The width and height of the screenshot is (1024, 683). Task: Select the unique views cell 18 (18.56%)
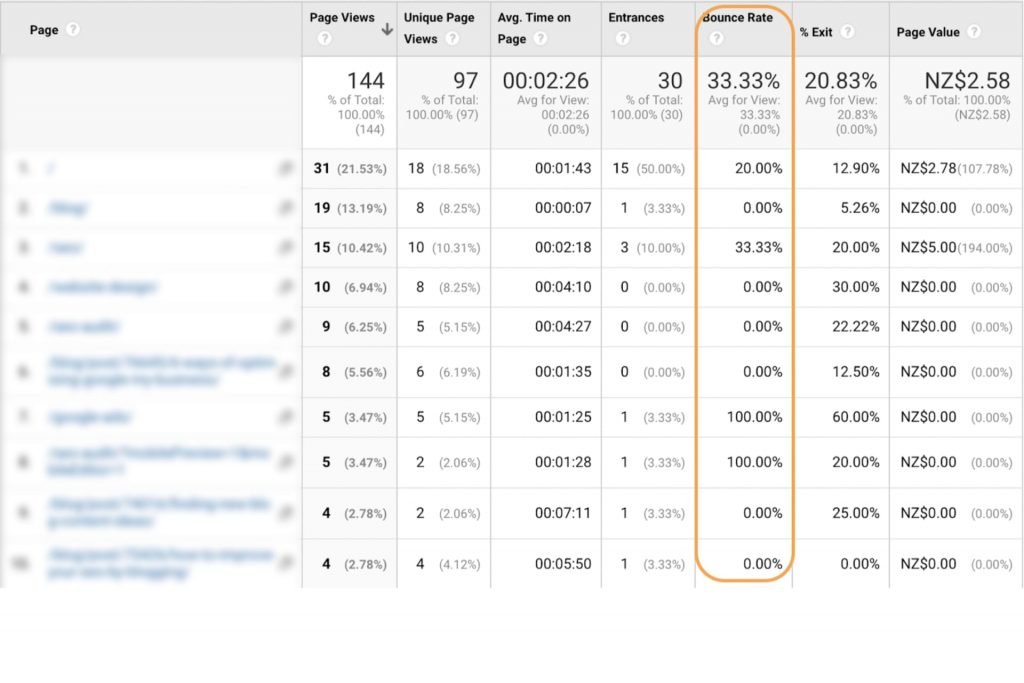444,168
